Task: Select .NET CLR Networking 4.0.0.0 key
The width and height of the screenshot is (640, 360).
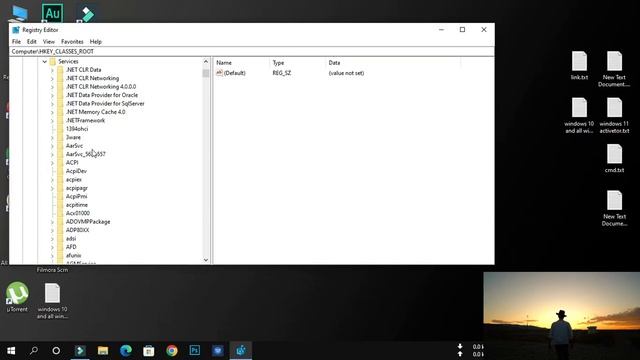Action: [101, 87]
